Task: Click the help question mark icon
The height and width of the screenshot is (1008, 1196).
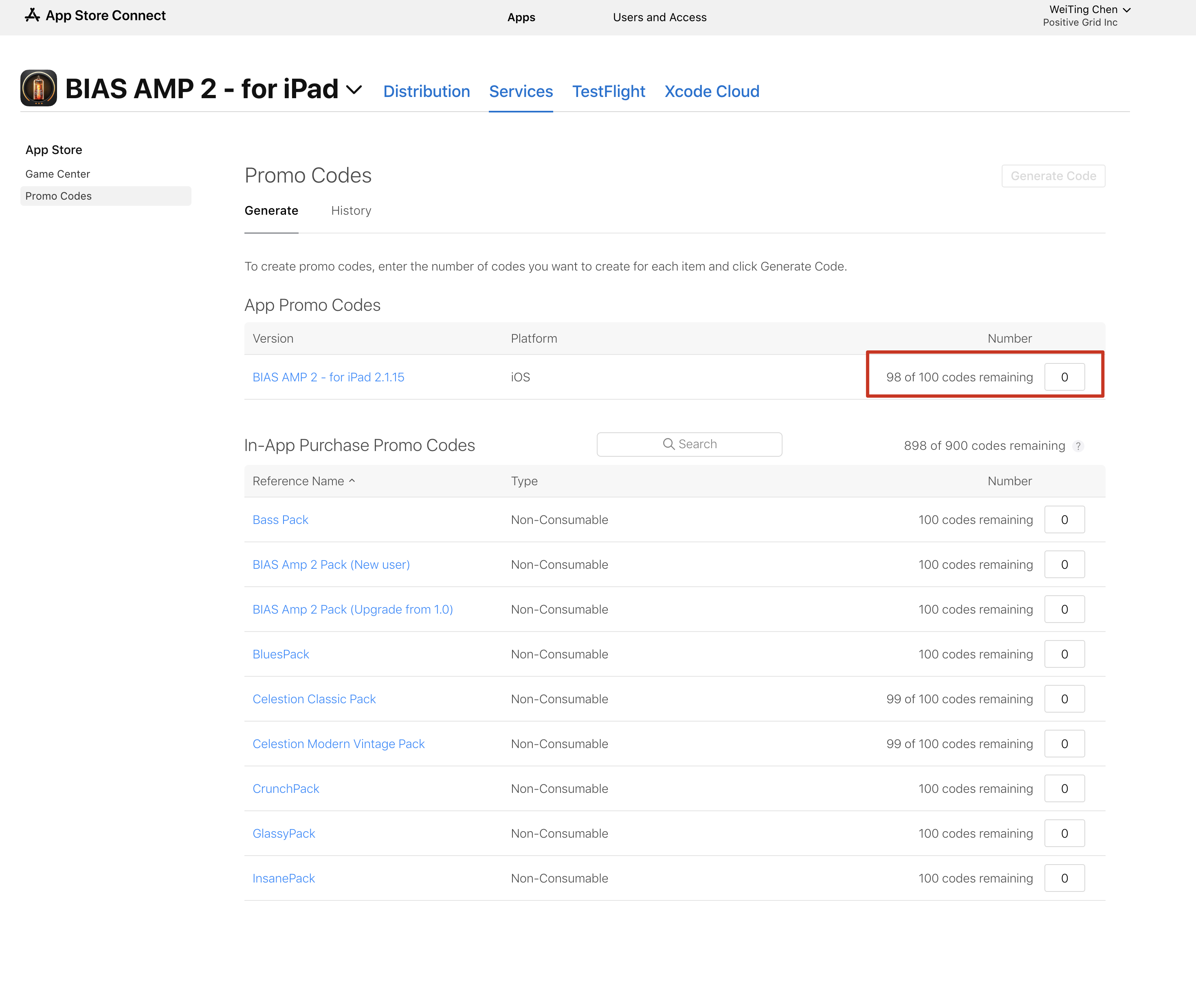Action: (1078, 446)
